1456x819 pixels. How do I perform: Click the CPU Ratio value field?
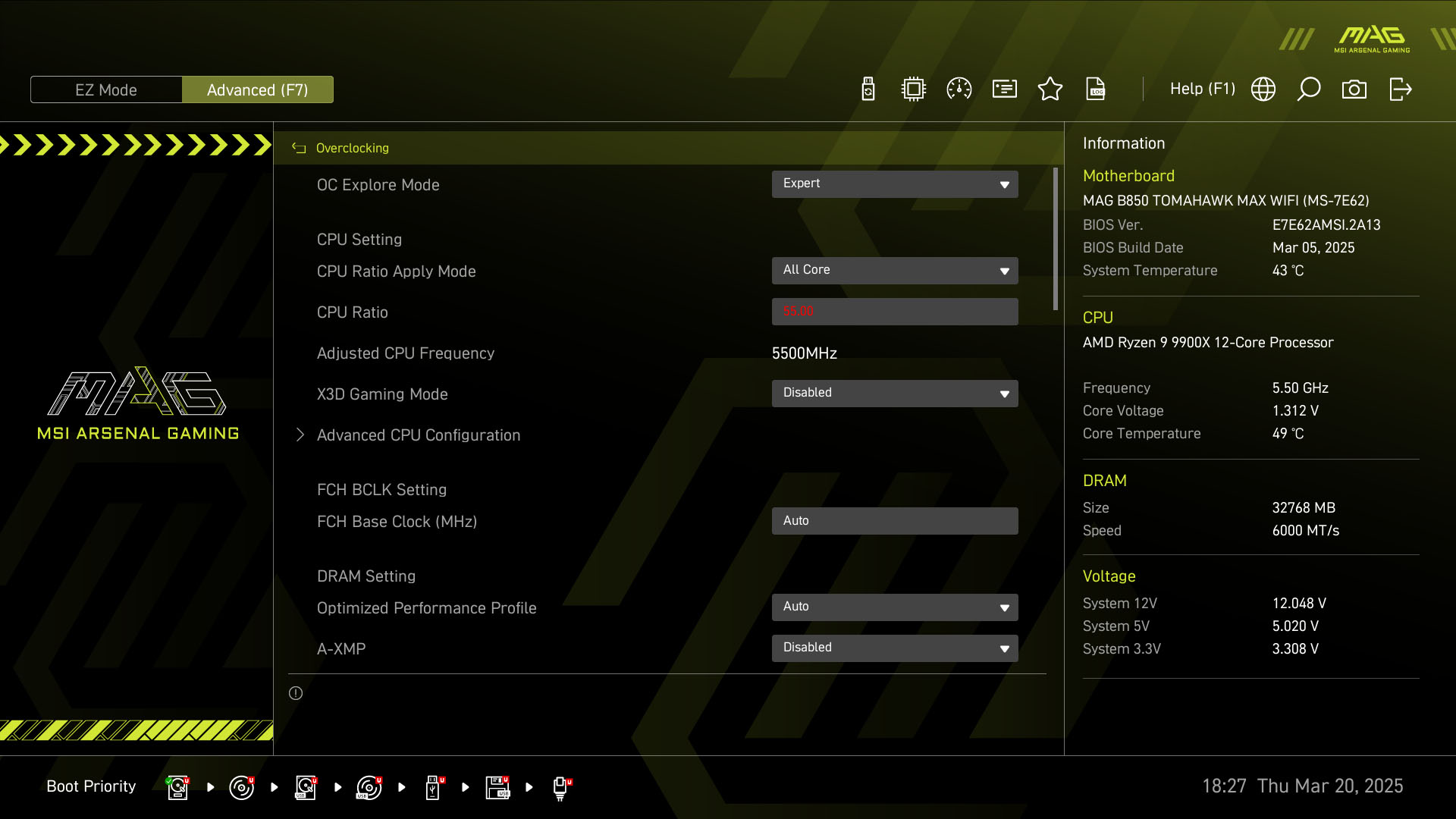pyautogui.click(x=895, y=312)
